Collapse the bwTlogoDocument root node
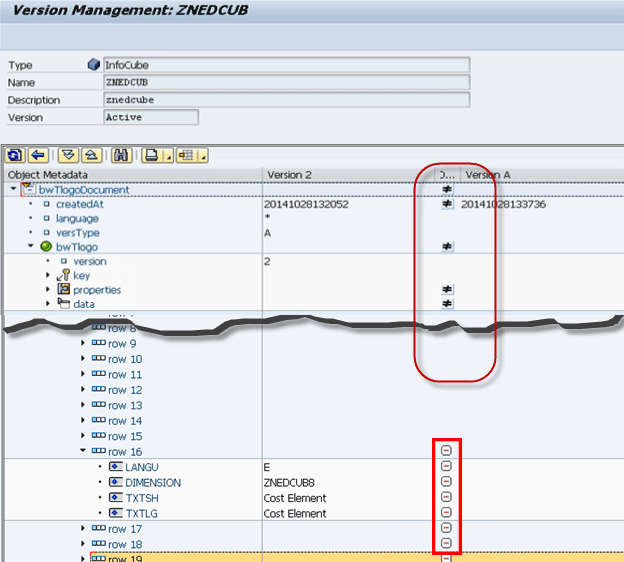Image resolution: width=624 pixels, height=562 pixels. [12, 189]
